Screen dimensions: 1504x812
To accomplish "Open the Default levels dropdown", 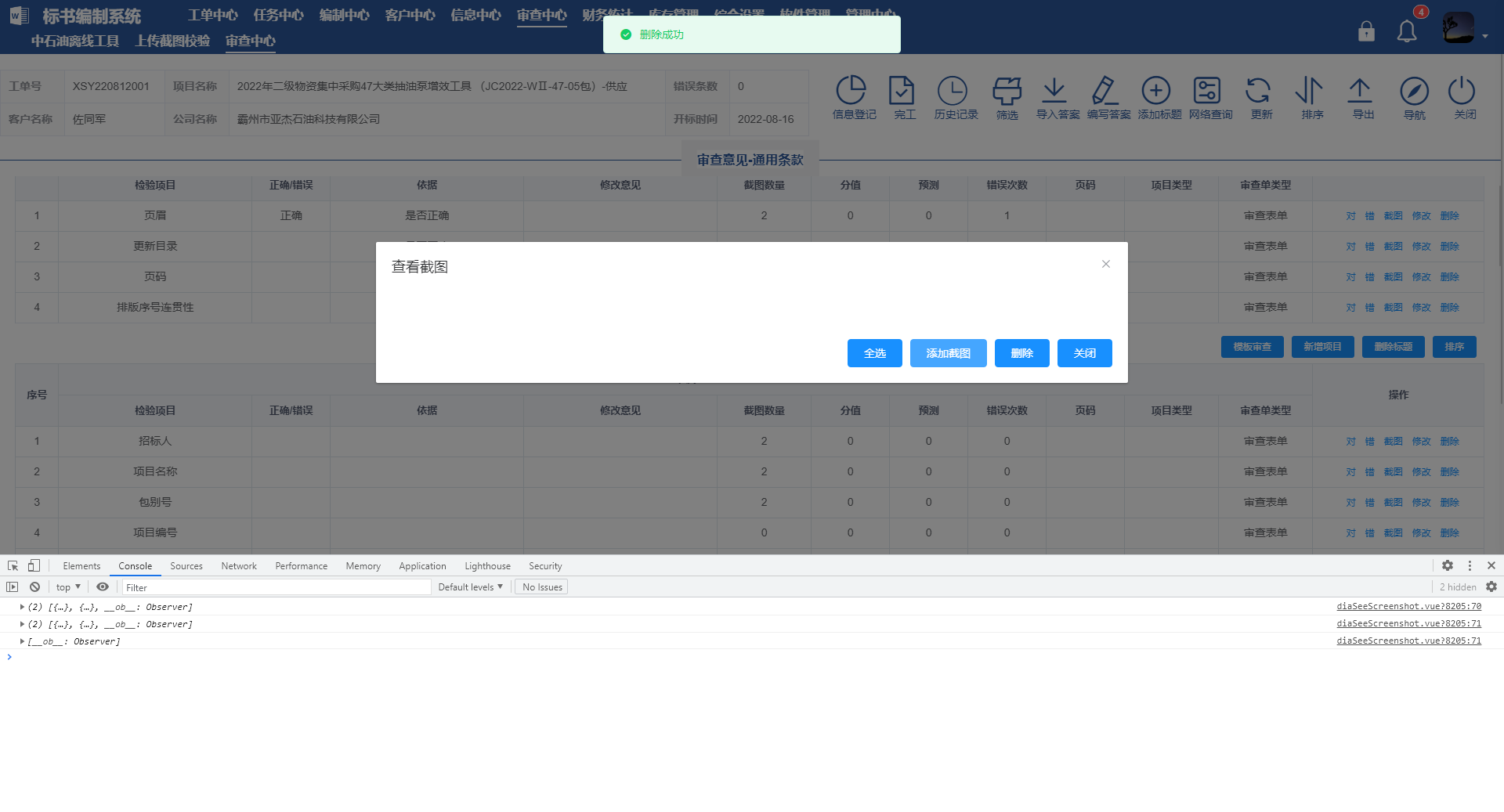I will 470,586.
